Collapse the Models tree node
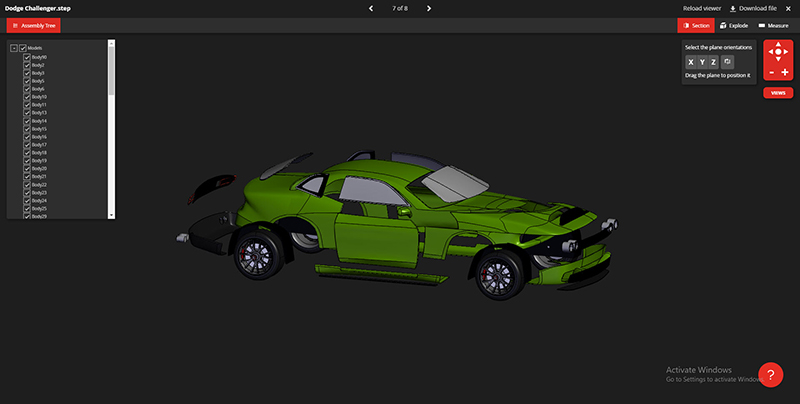800x404 pixels. [x=13, y=48]
